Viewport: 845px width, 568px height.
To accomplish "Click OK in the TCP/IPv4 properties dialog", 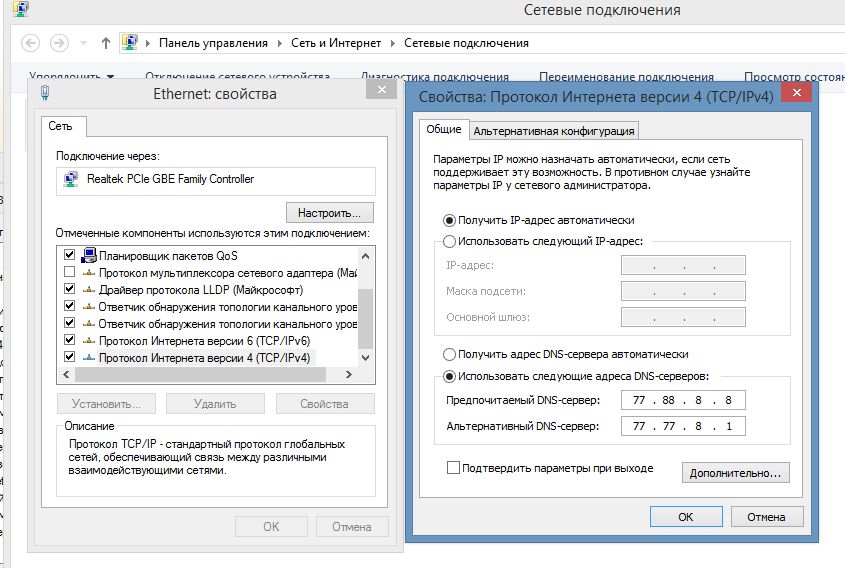I will (686, 517).
